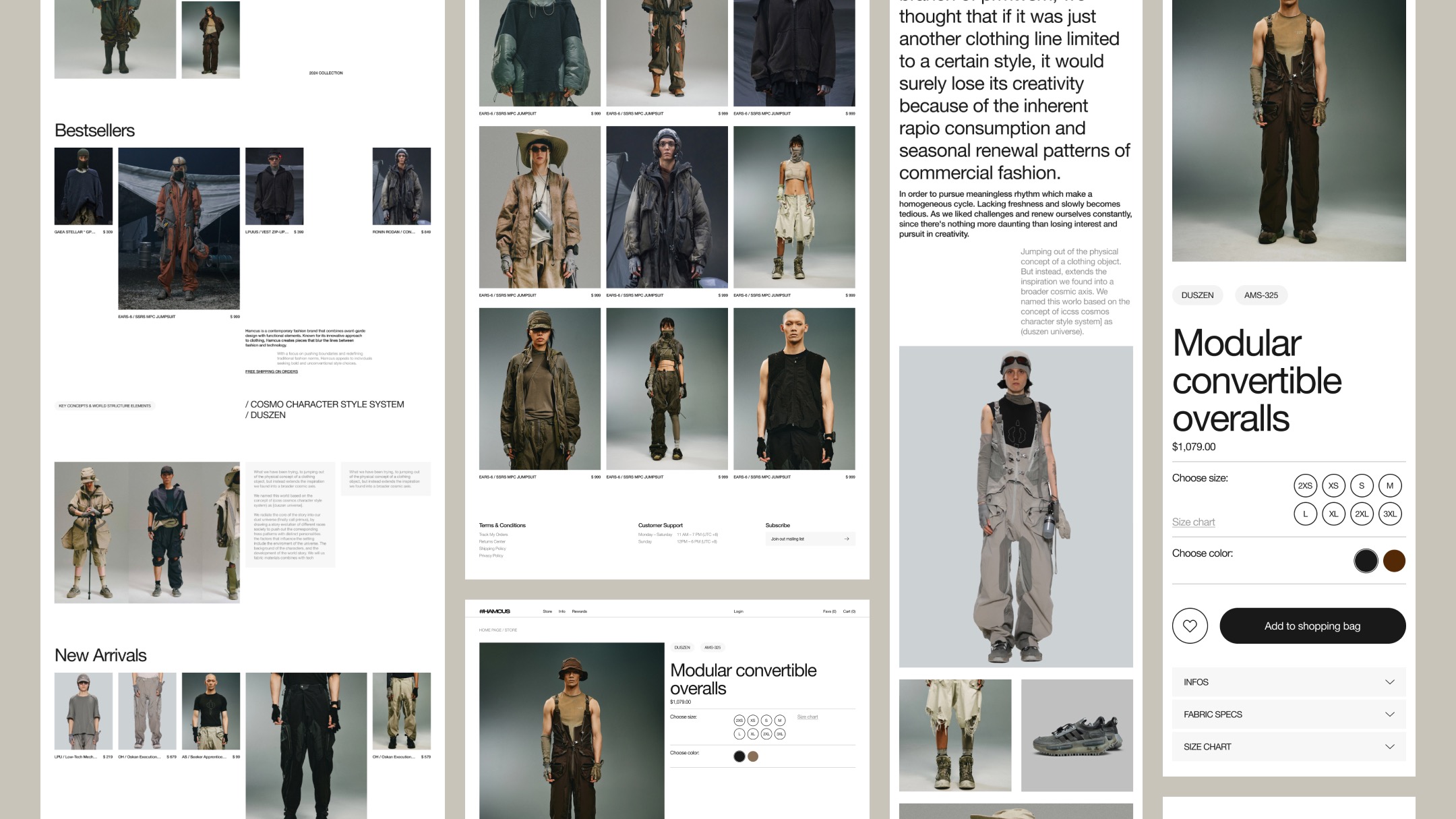This screenshot has height=819, width=1456.
Task: Open the Store menu item in the header
Action: (x=547, y=611)
